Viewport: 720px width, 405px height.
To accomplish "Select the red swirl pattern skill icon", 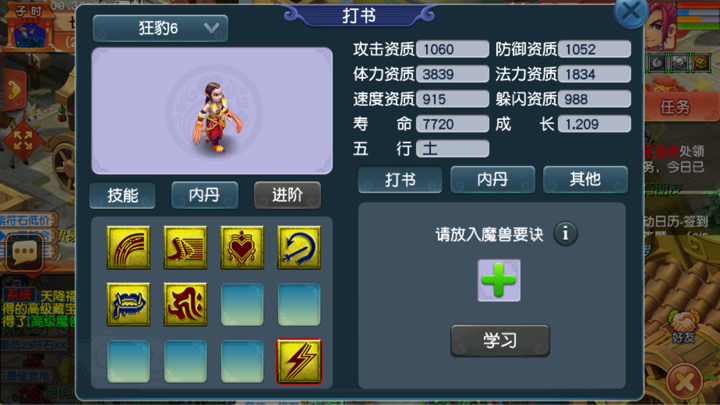I will click(x=185, y=304).
